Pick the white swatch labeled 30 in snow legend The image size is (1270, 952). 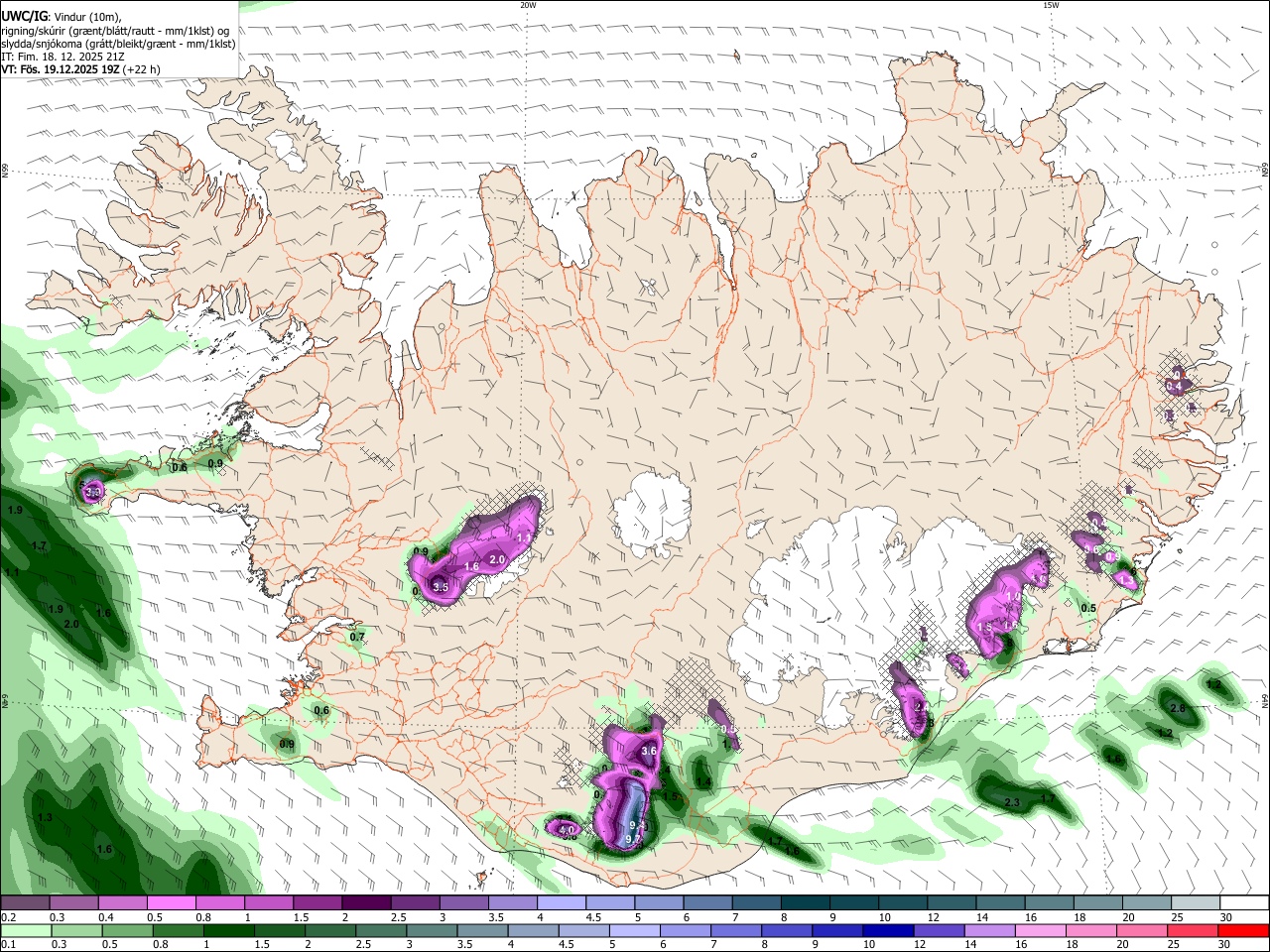tap(1243, 903)
